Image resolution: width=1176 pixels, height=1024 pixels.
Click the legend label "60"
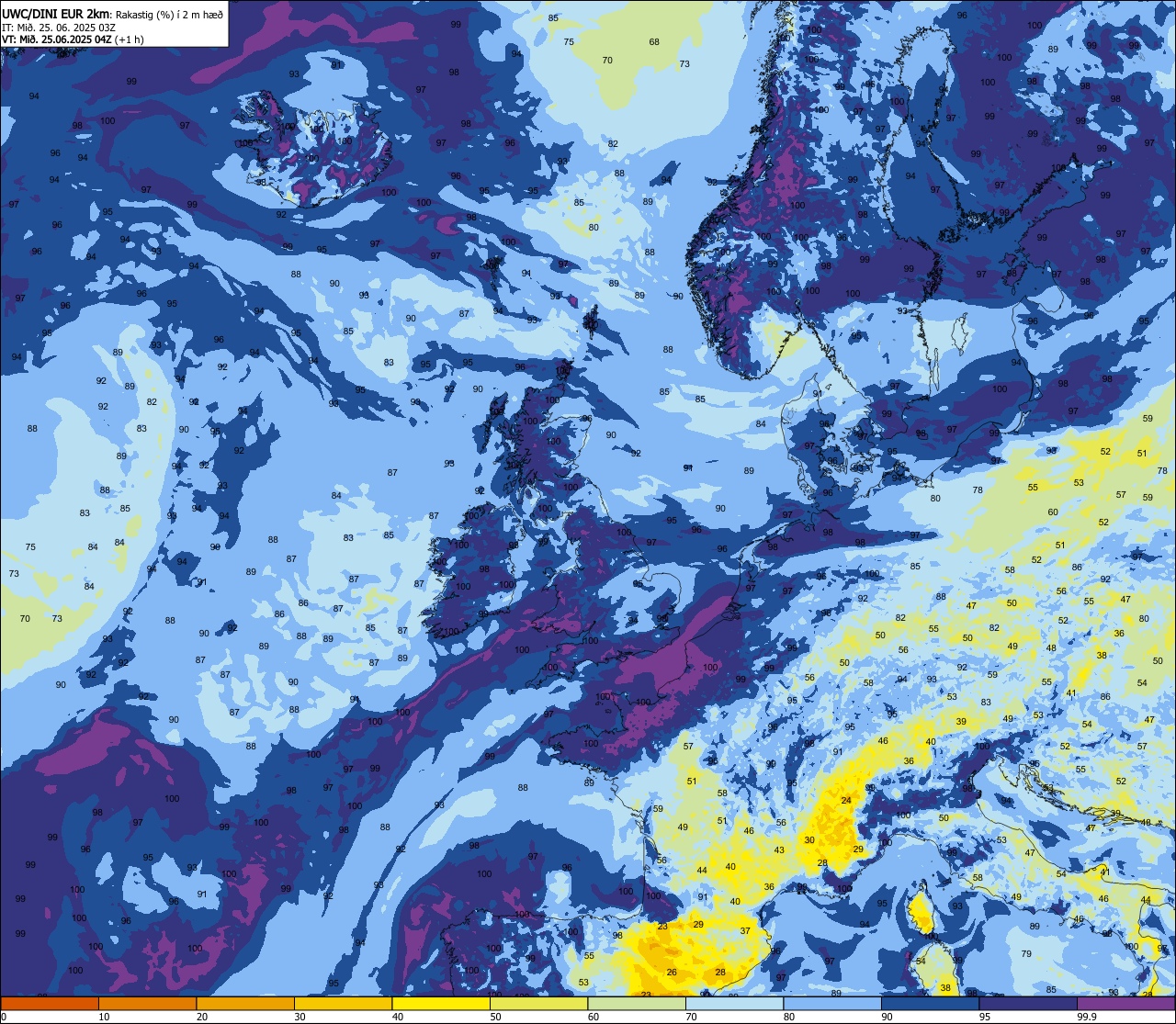pos(594,1017)
